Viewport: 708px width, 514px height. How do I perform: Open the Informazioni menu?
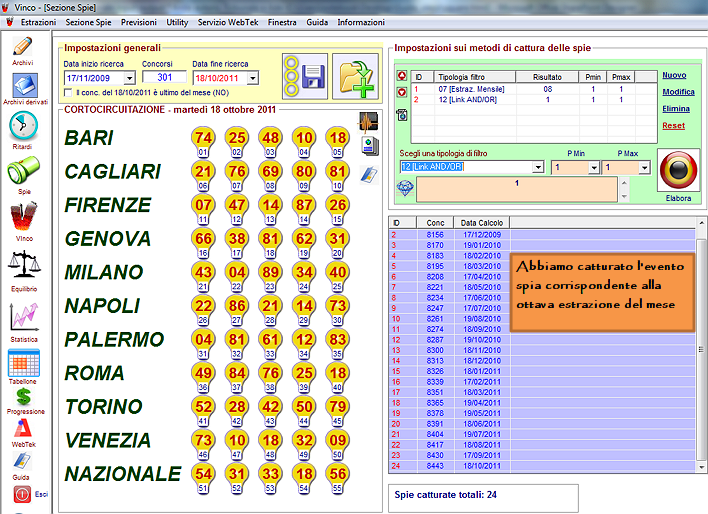click(361, 22)
